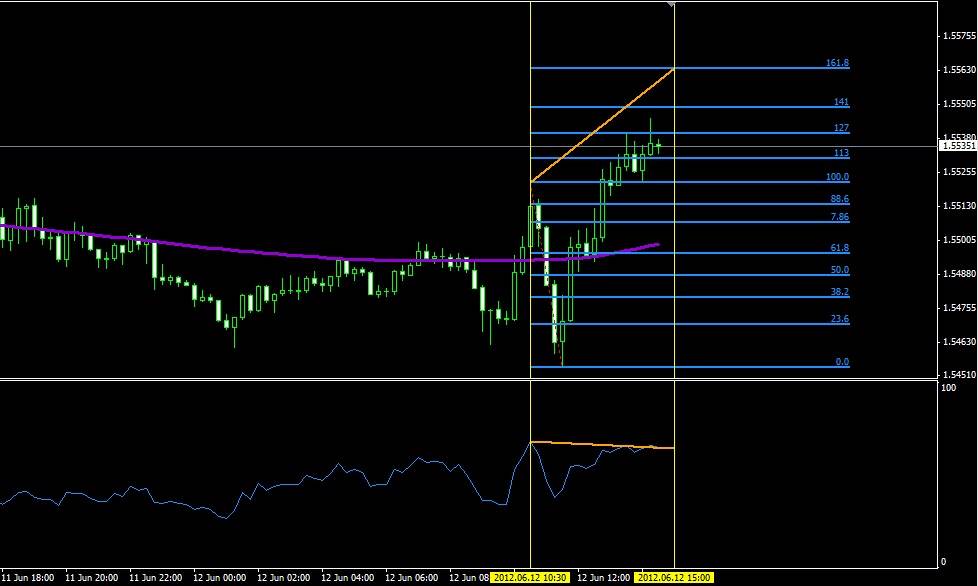
Task: Click the 141 Fibonacci level label
Action: tap(840, 101)
